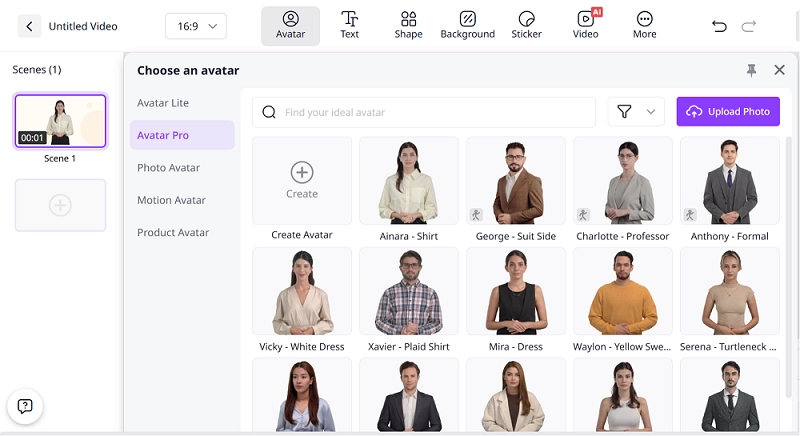Screen dimensions: 800x436
Task: Click the motion badge on George avatar
Action: [x=476, y=215]
